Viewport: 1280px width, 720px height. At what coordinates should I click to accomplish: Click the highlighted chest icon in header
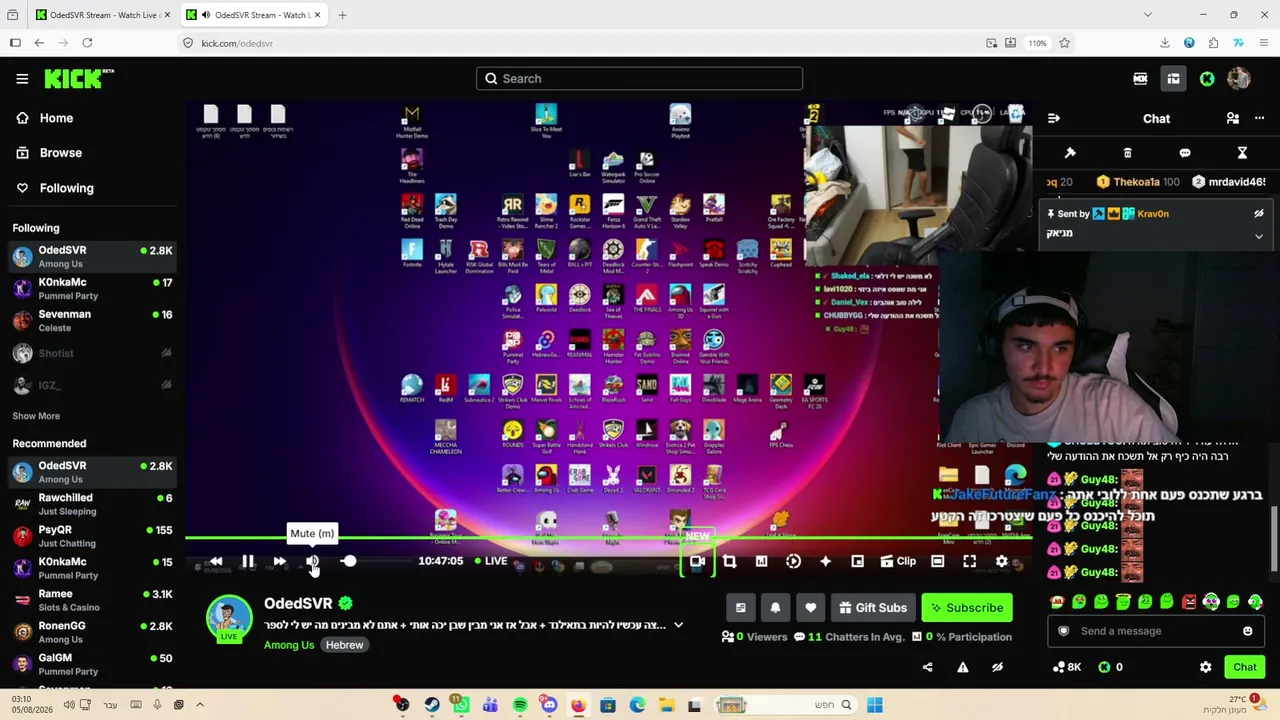tap(1173, 78)
